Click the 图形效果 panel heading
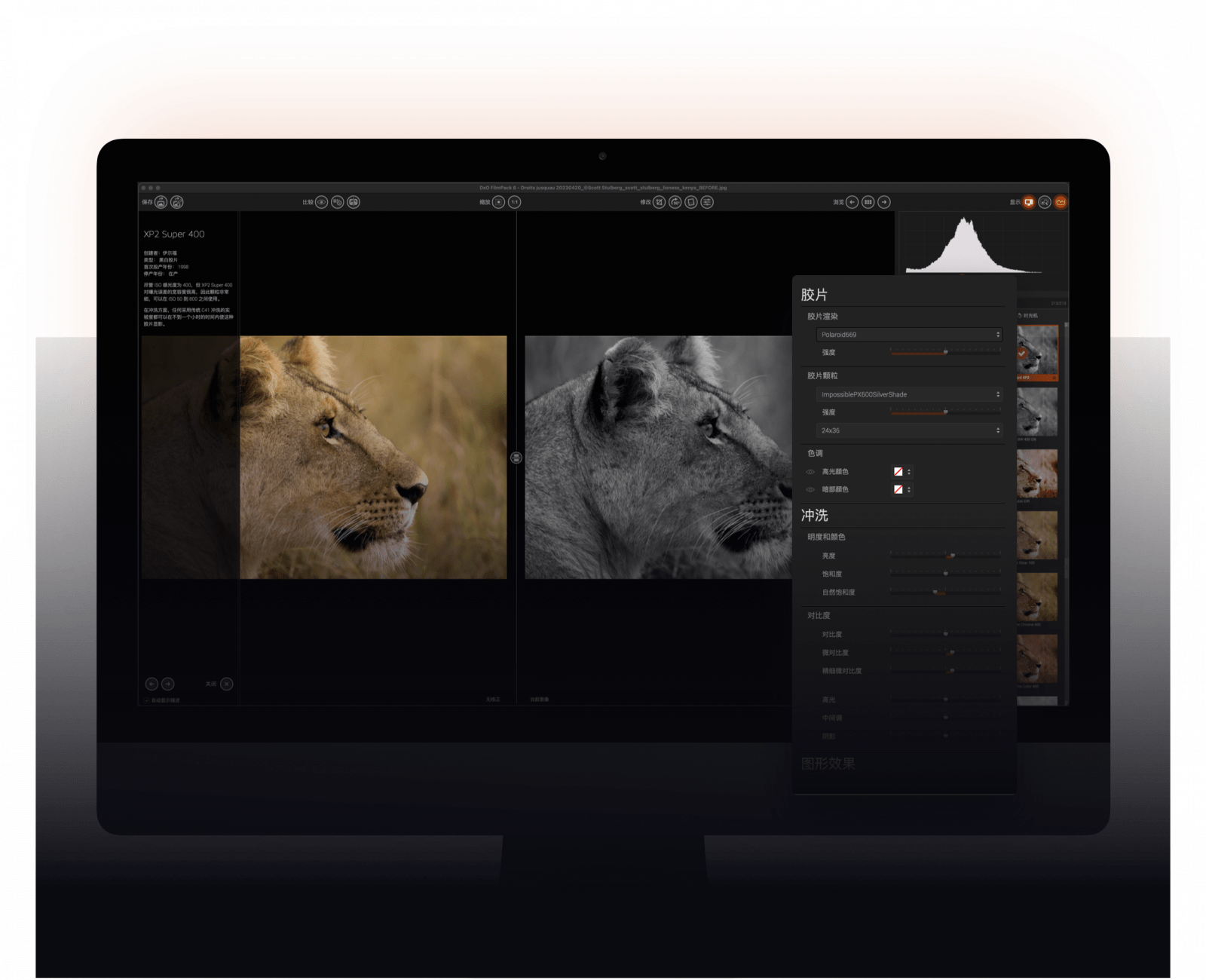Screen dimensions: 1206x980 [x=828, y=763]
